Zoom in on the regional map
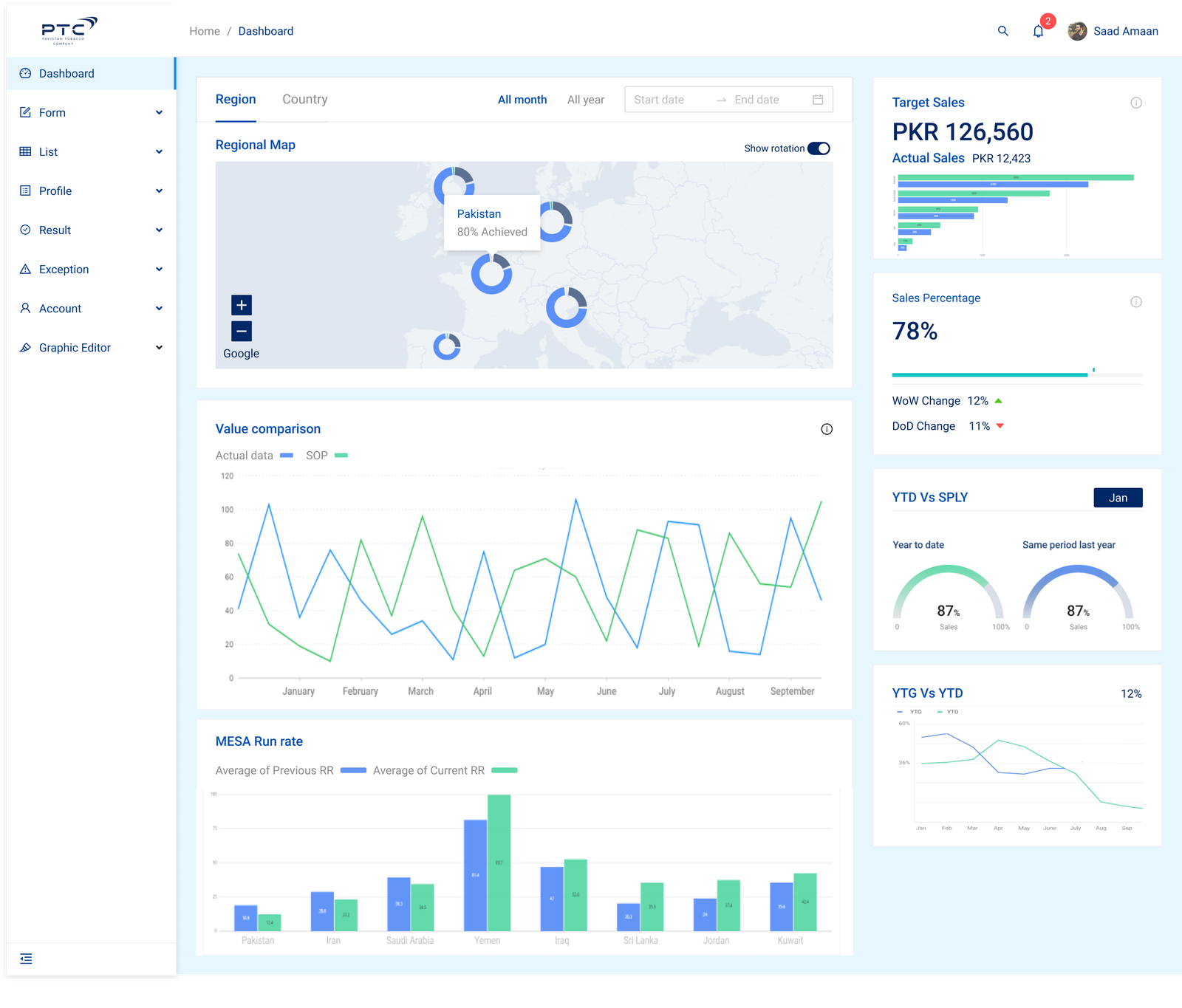Screen dimensions: 1182x1008 (242, 305)
